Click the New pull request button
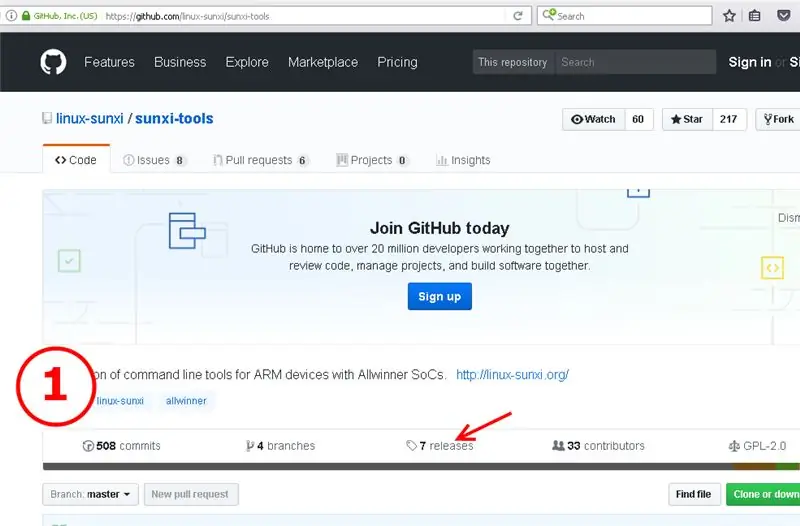 click(191, 494)
